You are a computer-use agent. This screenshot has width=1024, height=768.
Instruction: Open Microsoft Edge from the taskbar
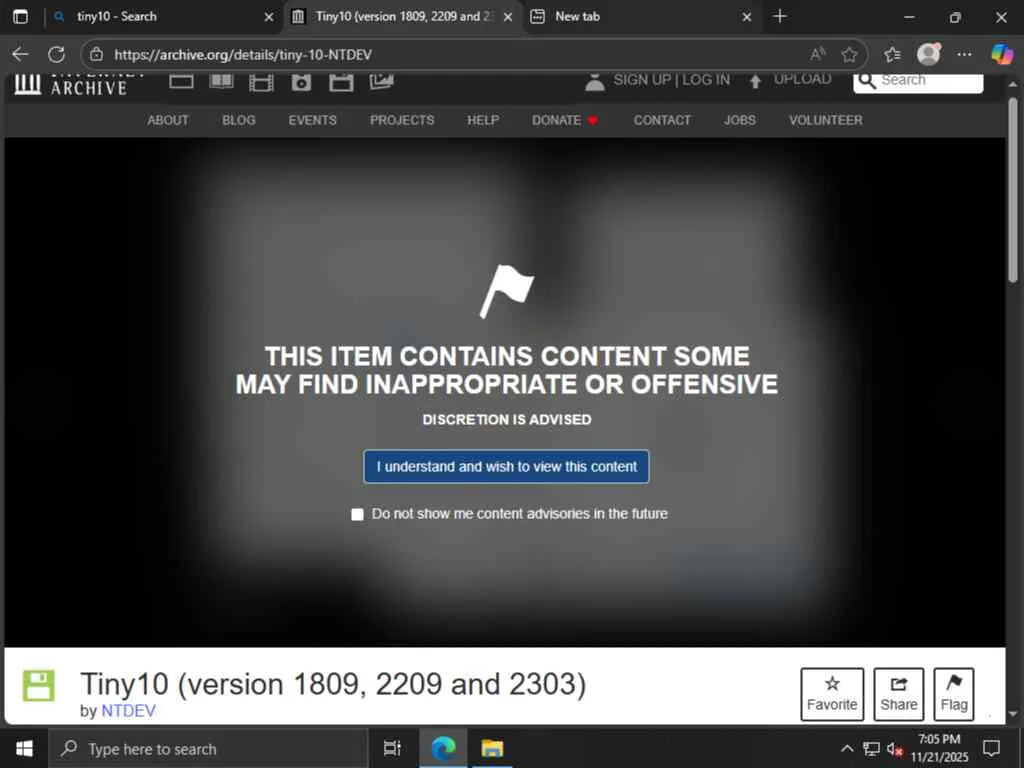pyautogui.click(x=443, y=748)
